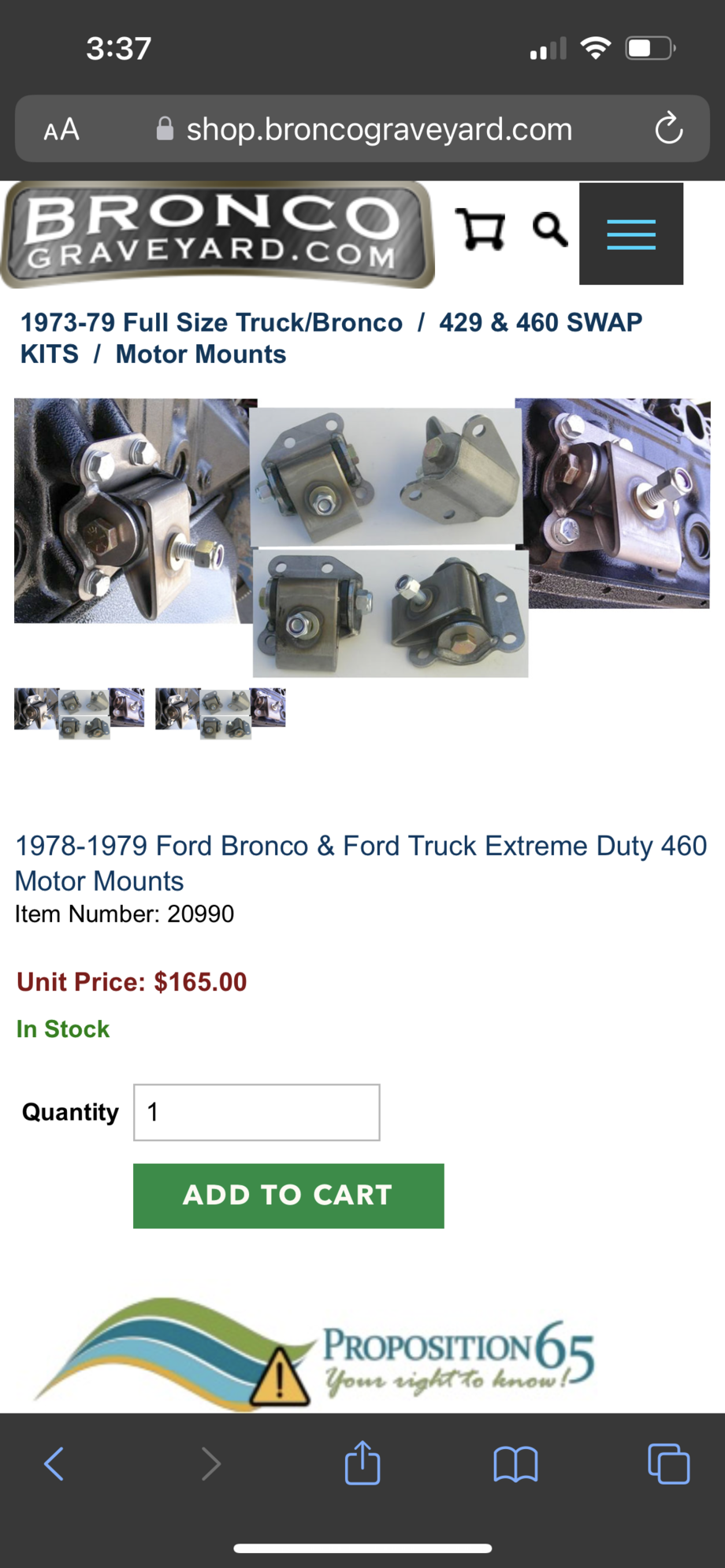Open Safari bookmarks
This screenshot has height=1568, width=725.
515,1463
